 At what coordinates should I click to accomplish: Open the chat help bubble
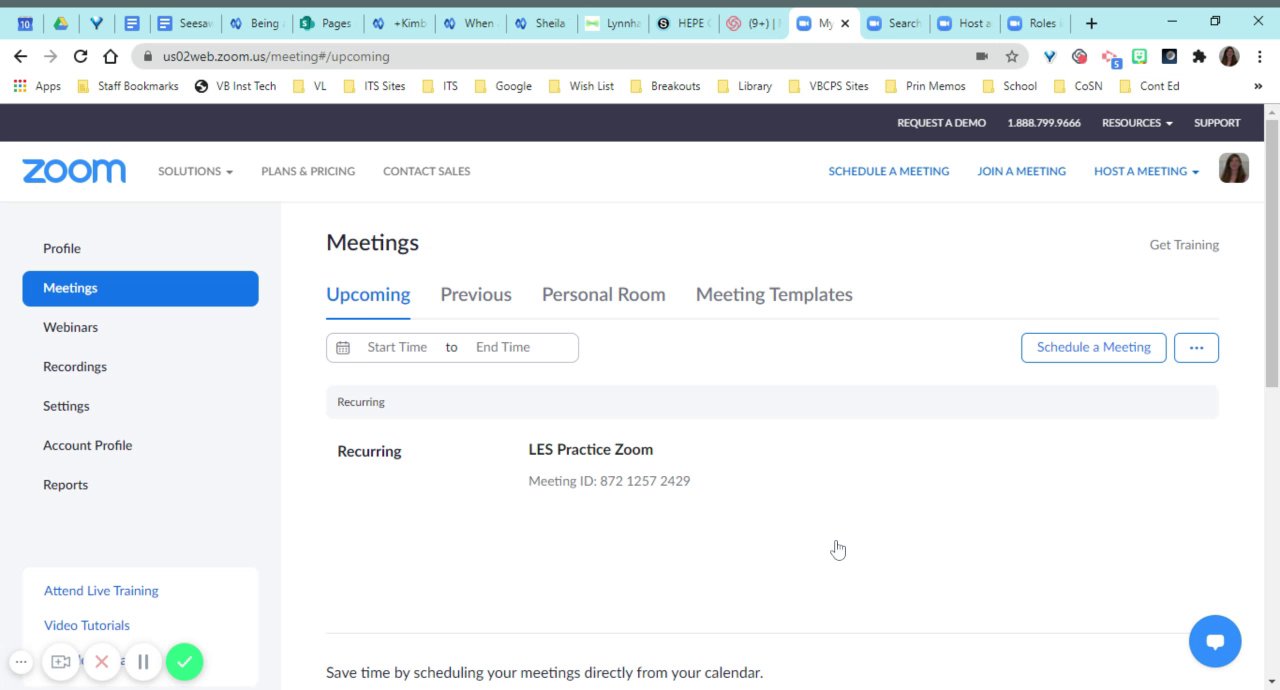click(x=1215, y=641)
